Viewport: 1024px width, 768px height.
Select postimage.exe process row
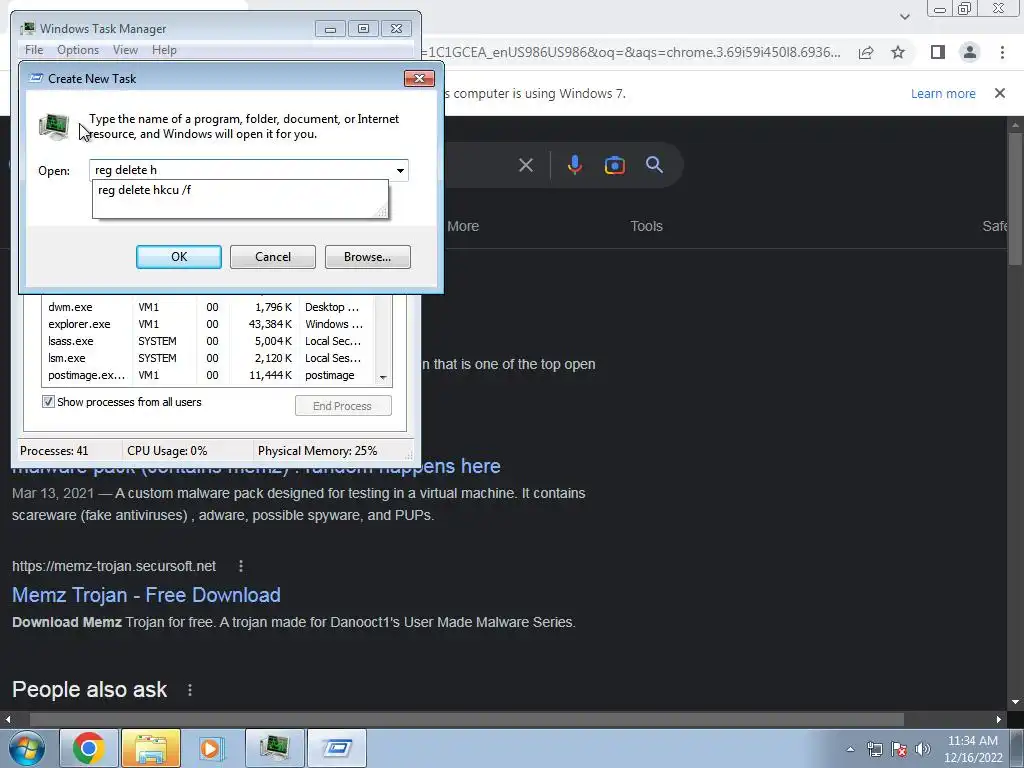208,375
